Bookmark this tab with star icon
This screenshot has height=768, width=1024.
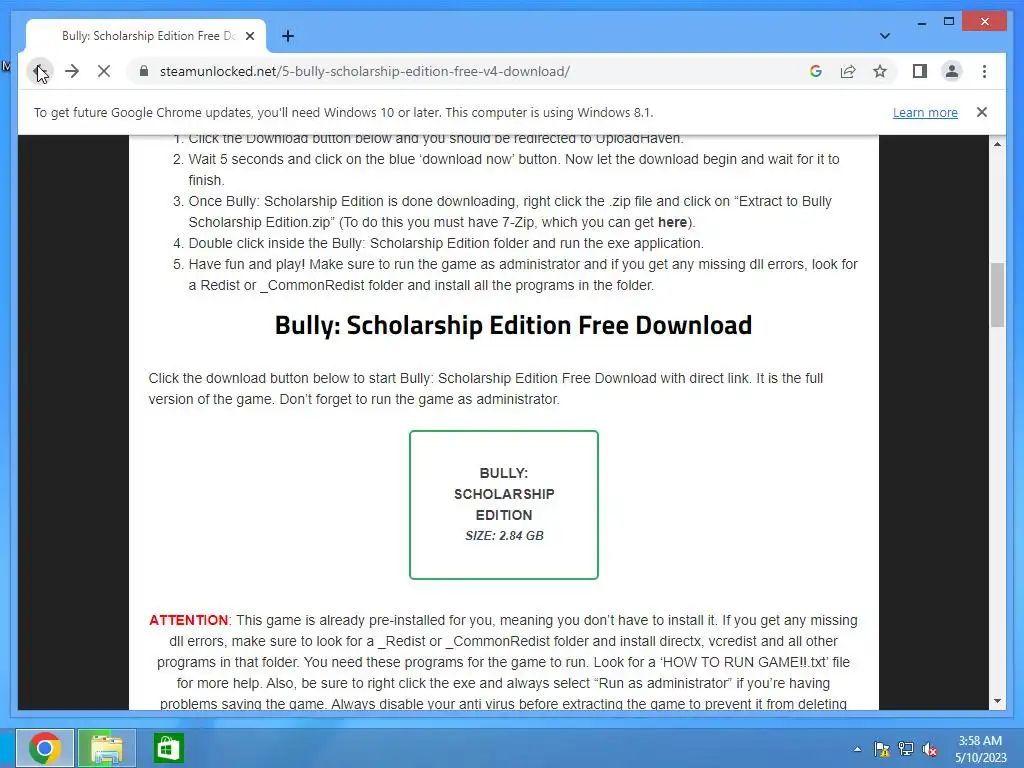tap(880, 71)
